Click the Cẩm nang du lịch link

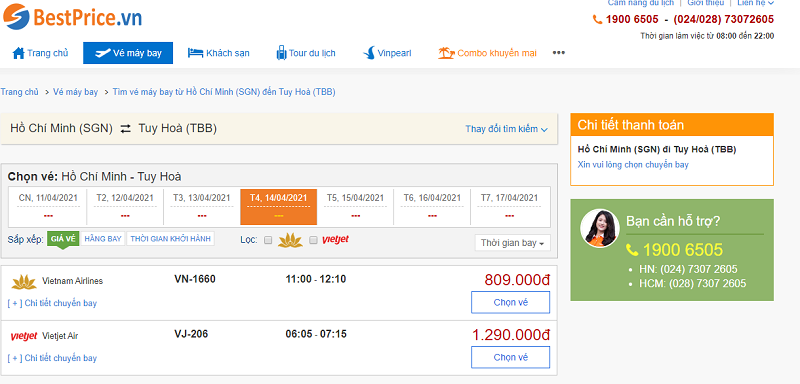pyautogui.click(x=641, y=3)
